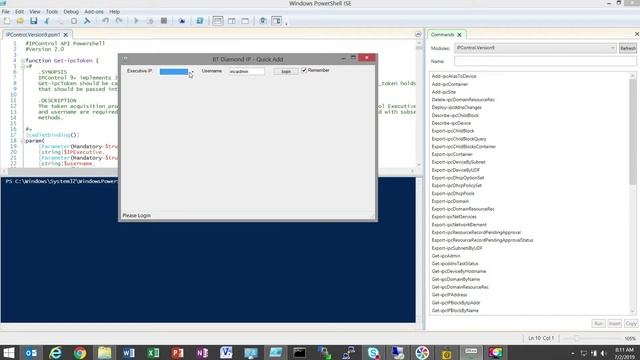Open OneNote from the taskbar
Viewport: 640px width, 360px height.
[x=202, y=353]
